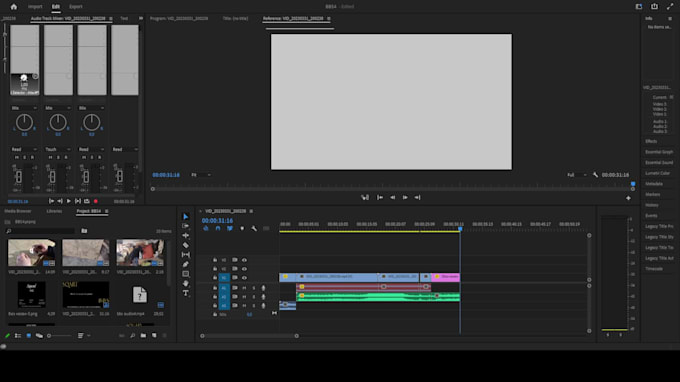Click New Bin folder icon in Project footer
This screenshot has height=382, width=680.
(x=143, y=336)
